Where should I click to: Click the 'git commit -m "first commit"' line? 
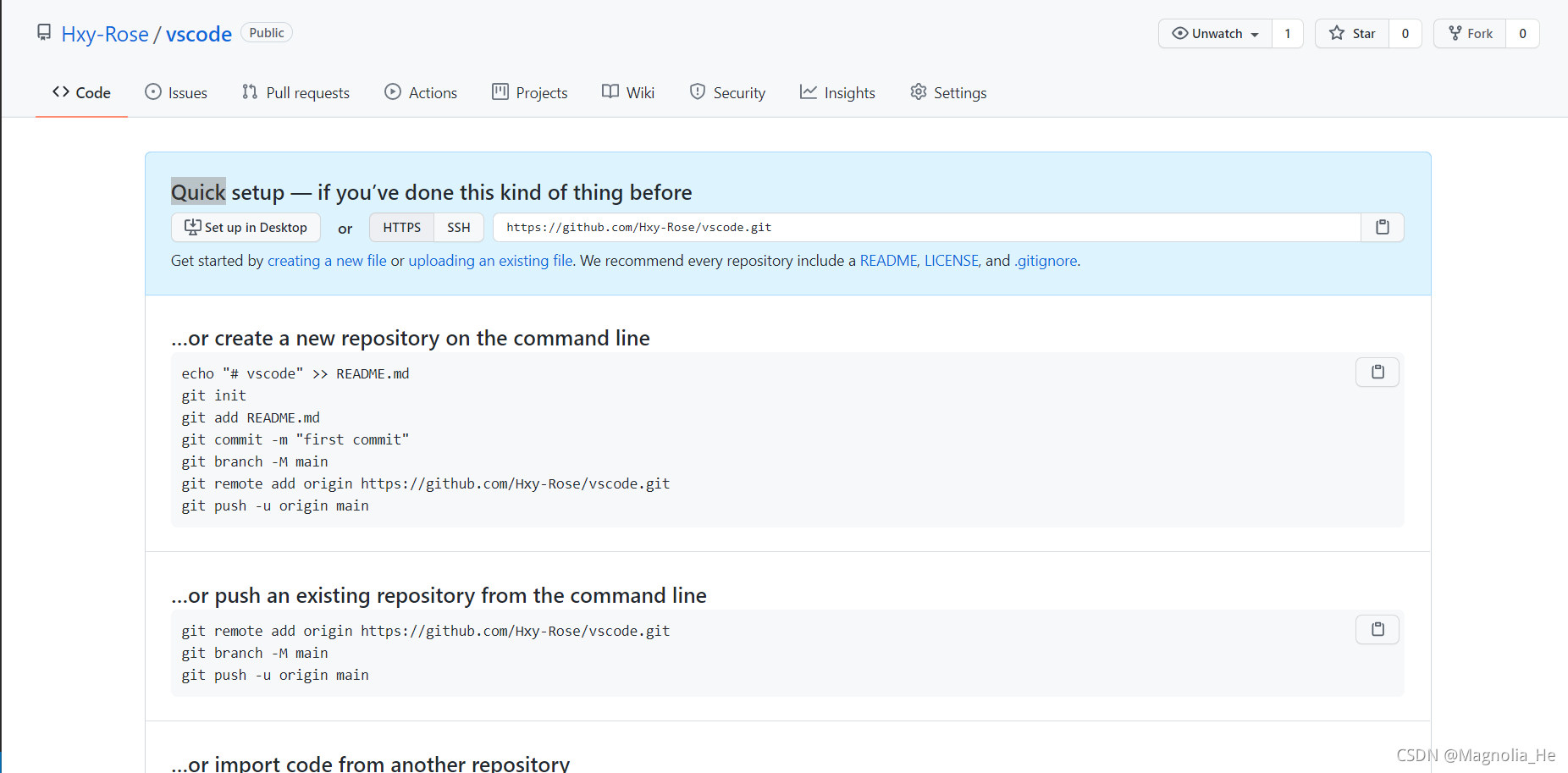click(x=295, y=439)
